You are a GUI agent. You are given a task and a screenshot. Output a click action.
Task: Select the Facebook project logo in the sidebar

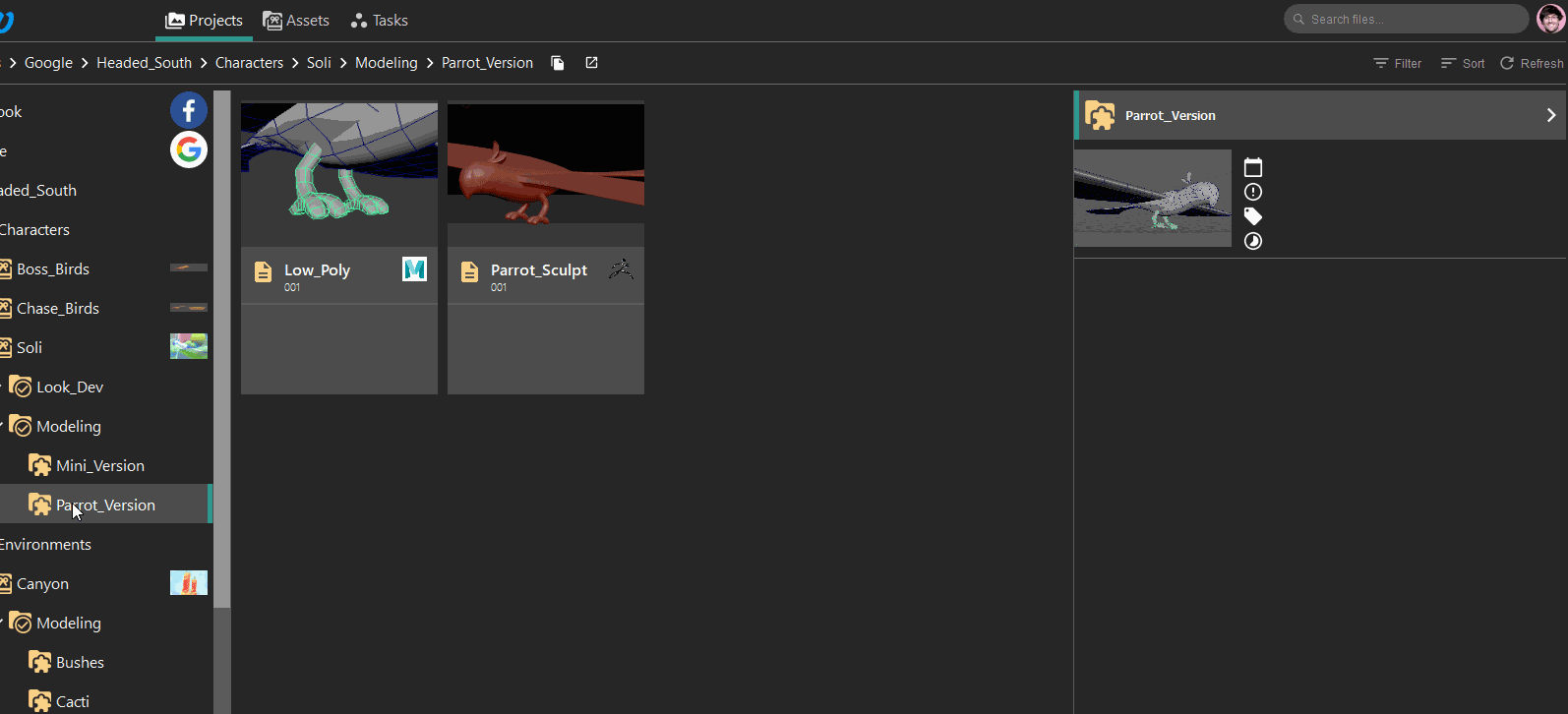pyautogui.click(x=189, y=110)
